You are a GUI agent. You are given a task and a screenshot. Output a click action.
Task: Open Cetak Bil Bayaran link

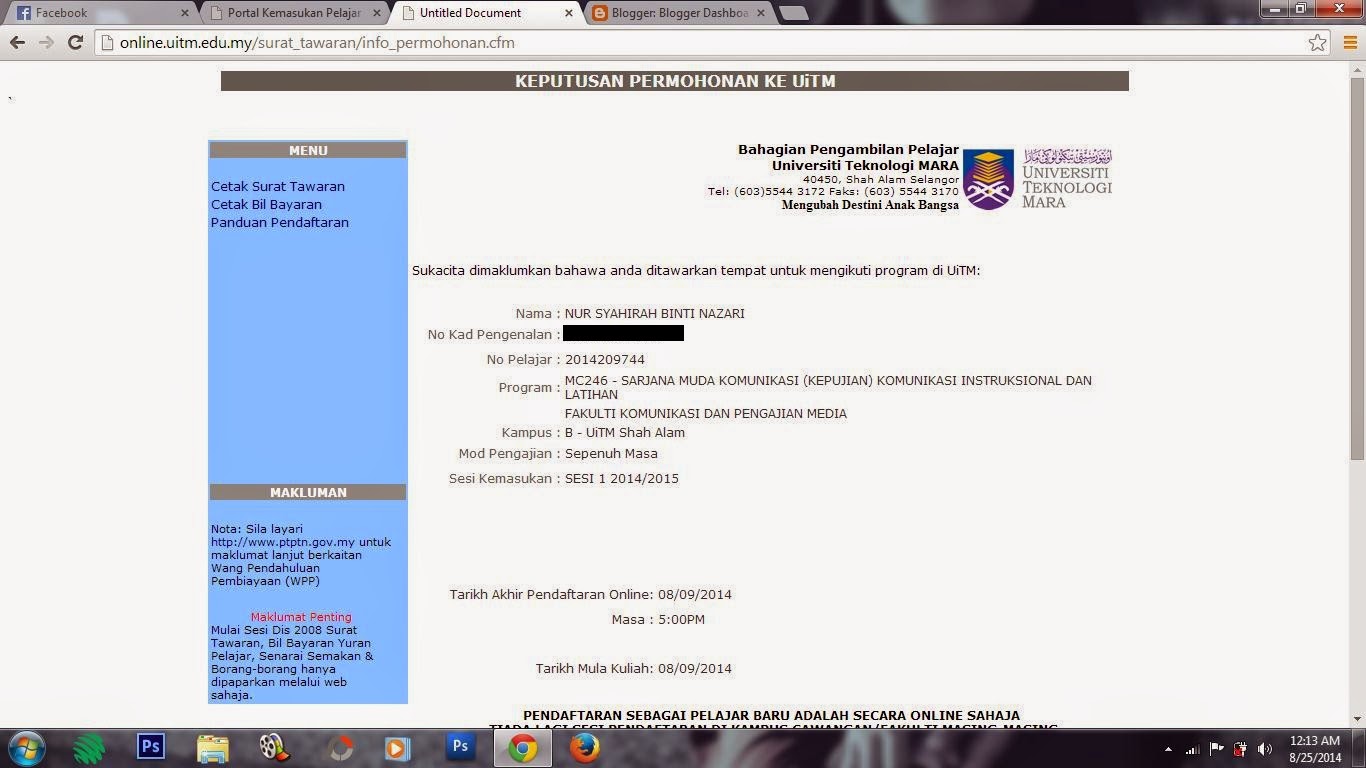[x=266, y=204]
